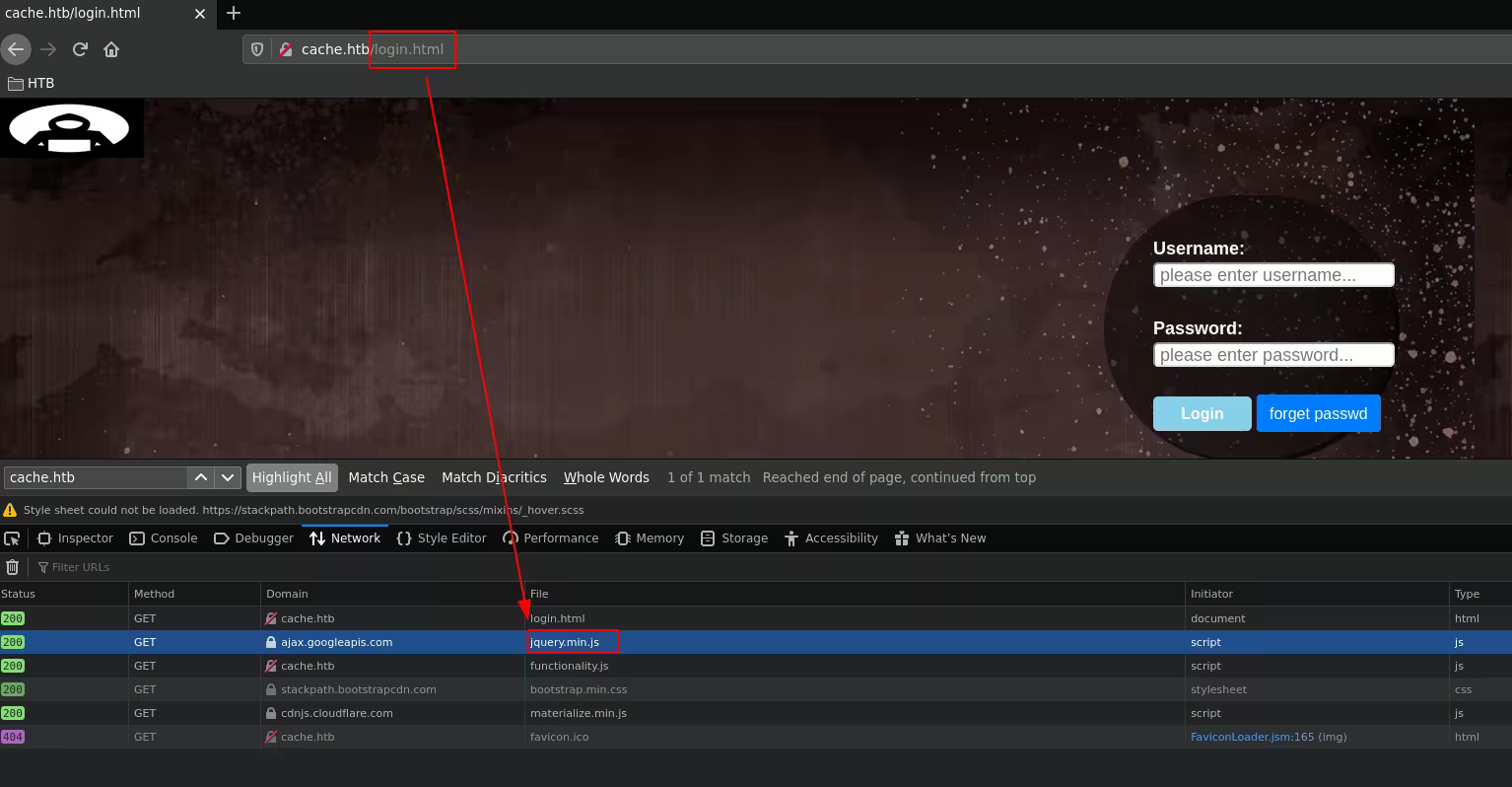Image resolution: width=1512 pixels, height=787 pixels.
Task: Jump to previous find match arrow
Action: (x=201, y=477)
